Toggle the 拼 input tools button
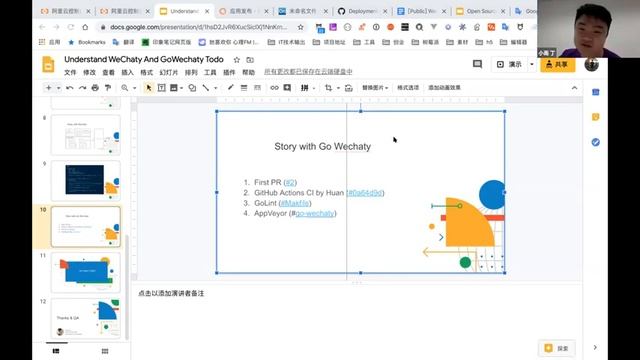Screen dimensions: 640x360 coord(304,88)
